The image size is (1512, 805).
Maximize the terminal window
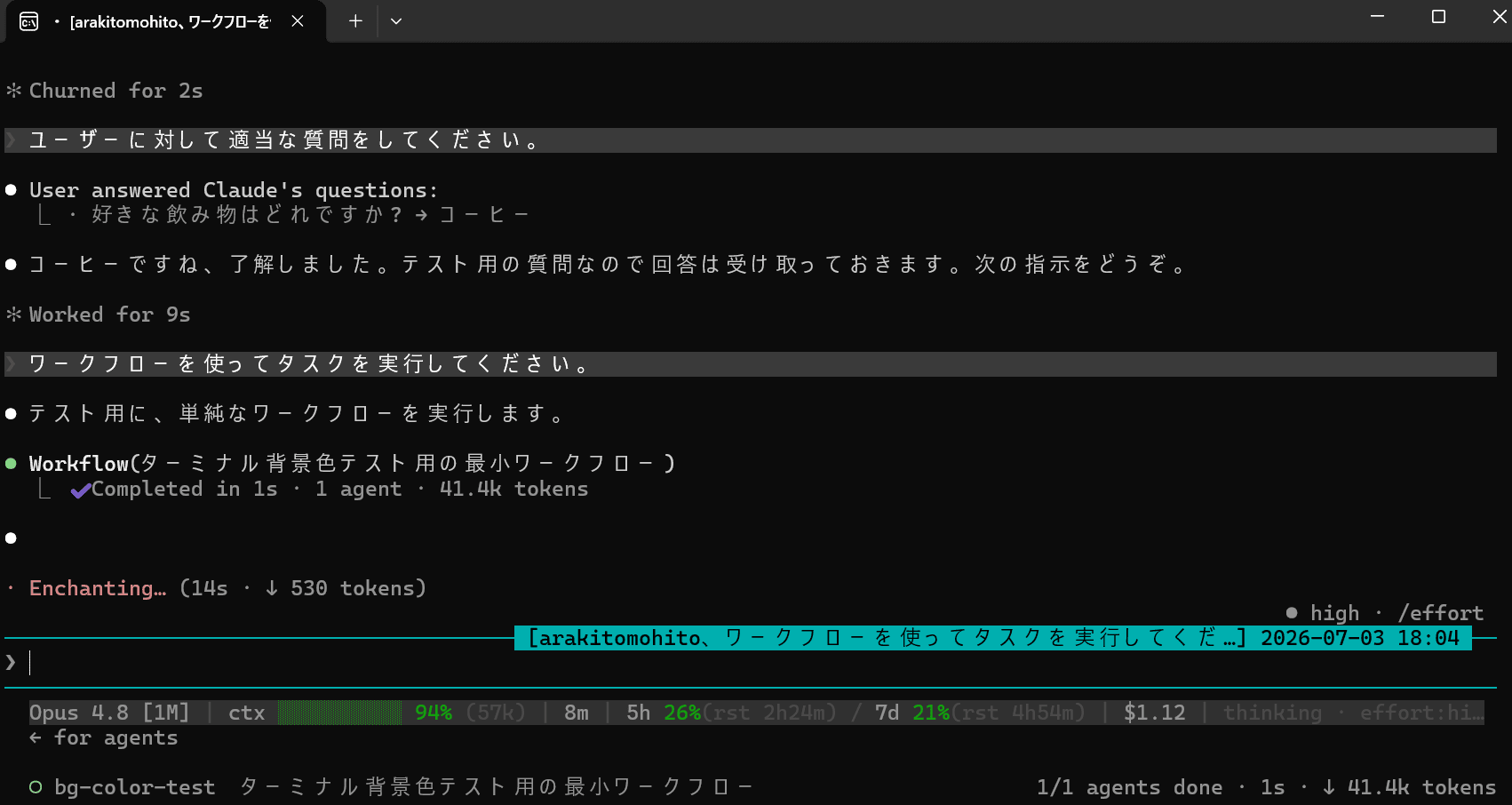pos(1438,16)
